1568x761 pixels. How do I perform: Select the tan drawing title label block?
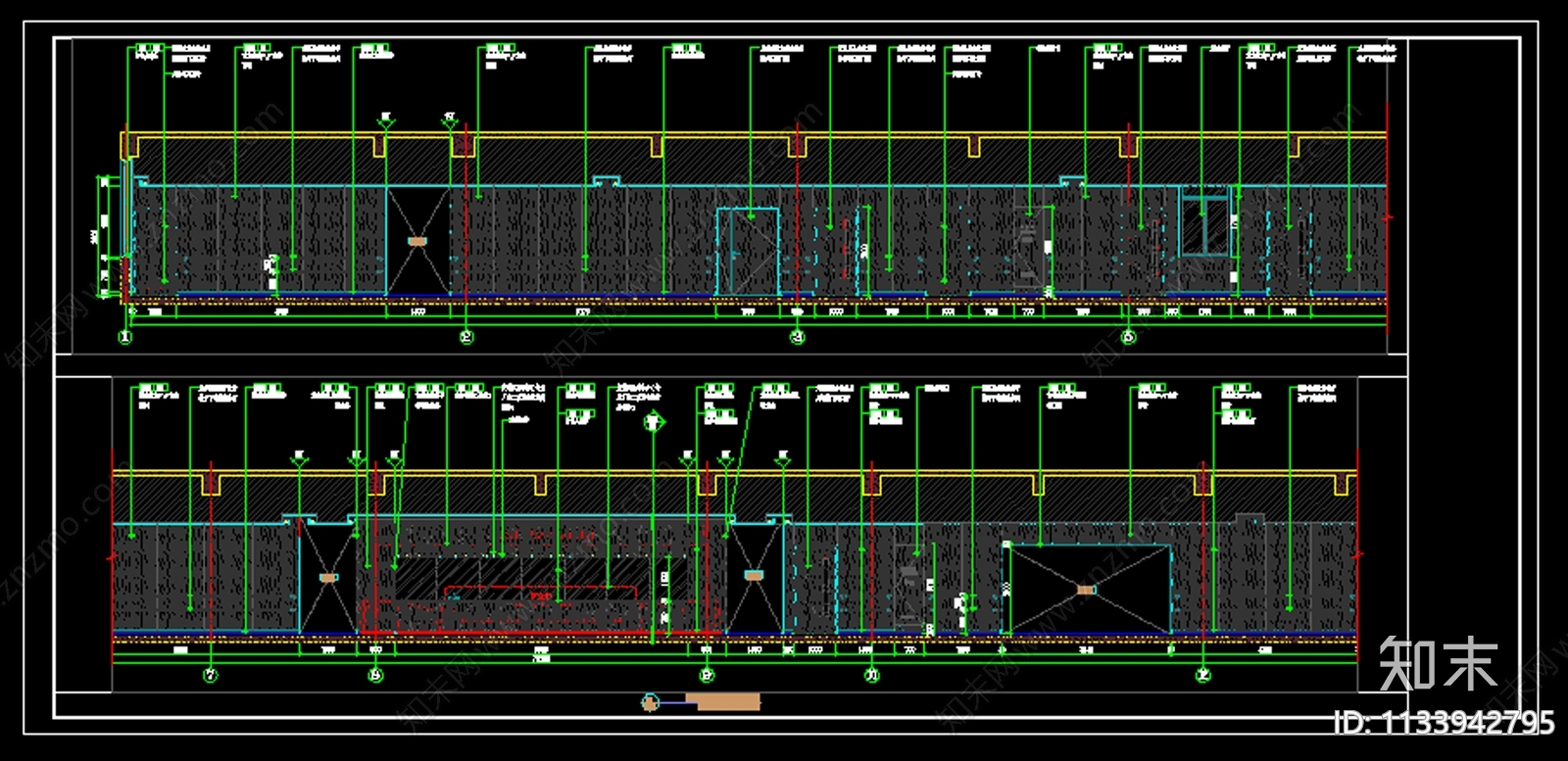(x=722, y=701)
